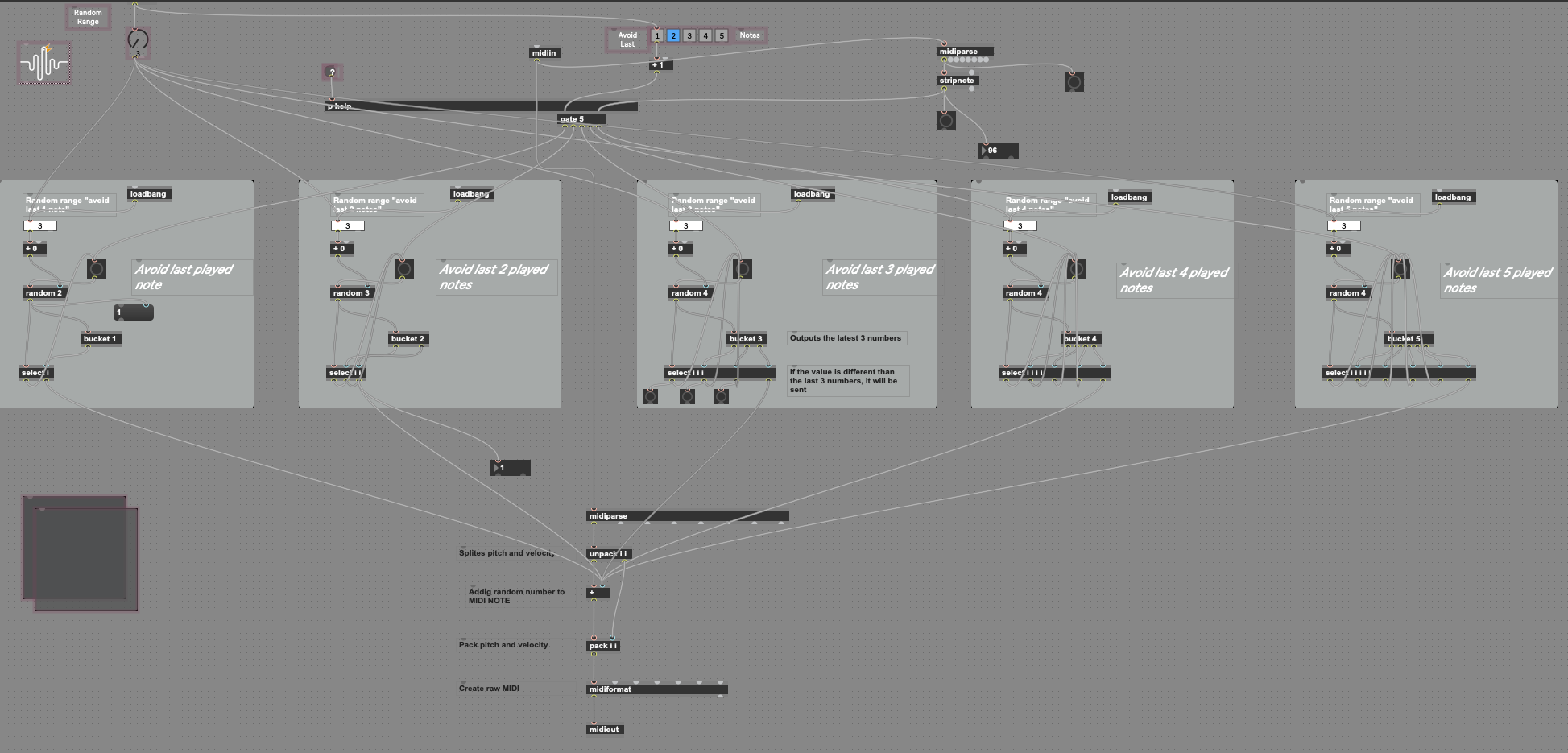Select the p help object

pyautogui.click(x=482, y=106)
